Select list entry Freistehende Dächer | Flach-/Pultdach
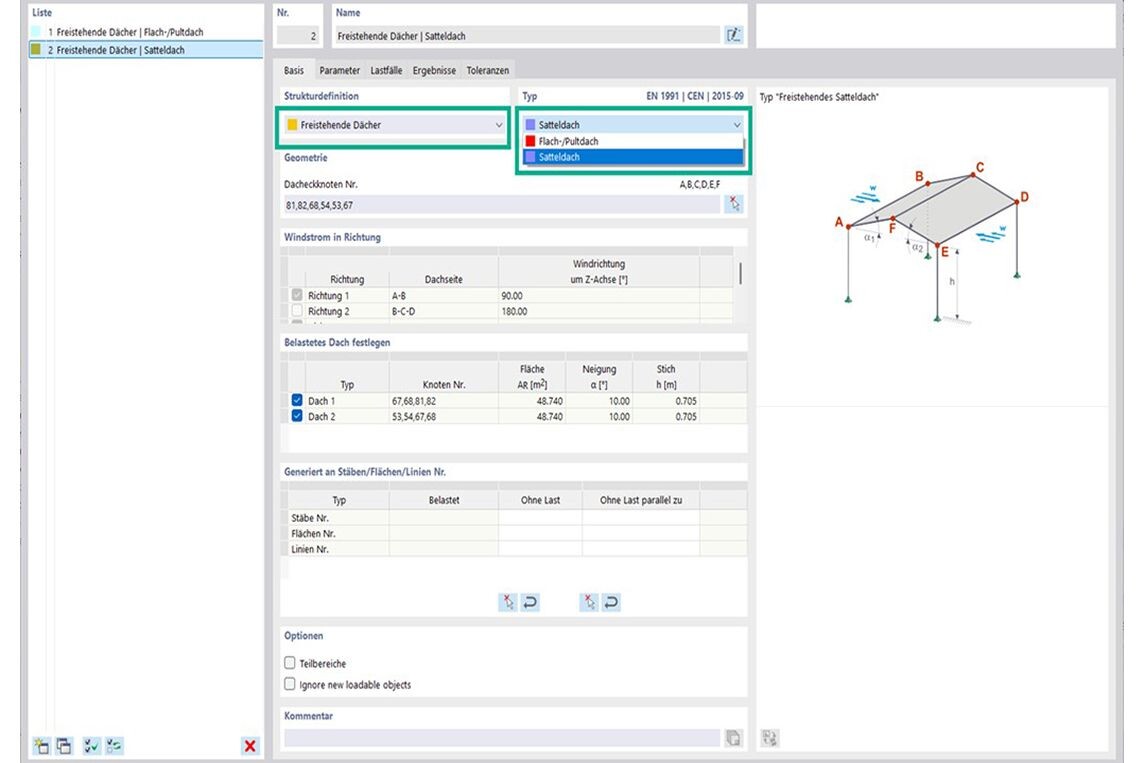The image size is (1144, 763). [130, 32]
